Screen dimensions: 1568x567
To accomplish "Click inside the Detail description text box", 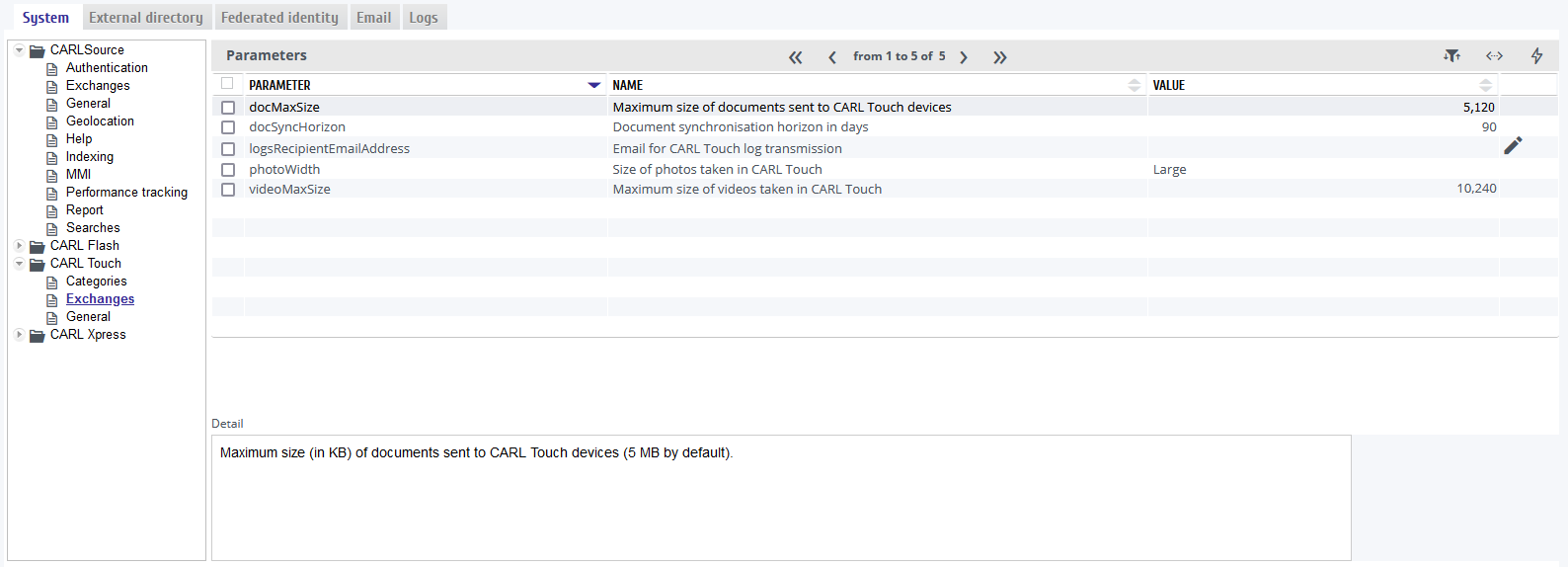I will pyautogui.click(x=781, y=498).
